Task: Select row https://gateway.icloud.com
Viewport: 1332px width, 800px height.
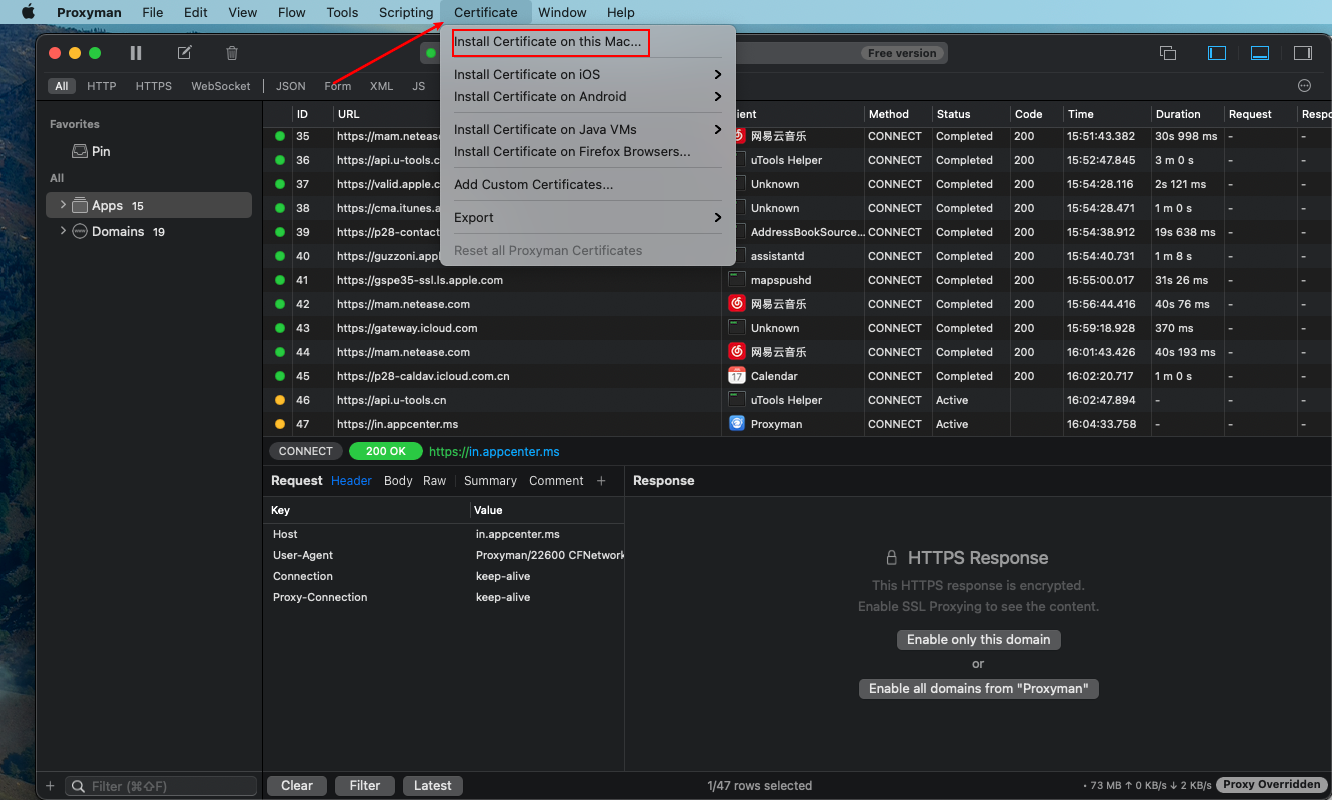Action: (x=798, y=328)
